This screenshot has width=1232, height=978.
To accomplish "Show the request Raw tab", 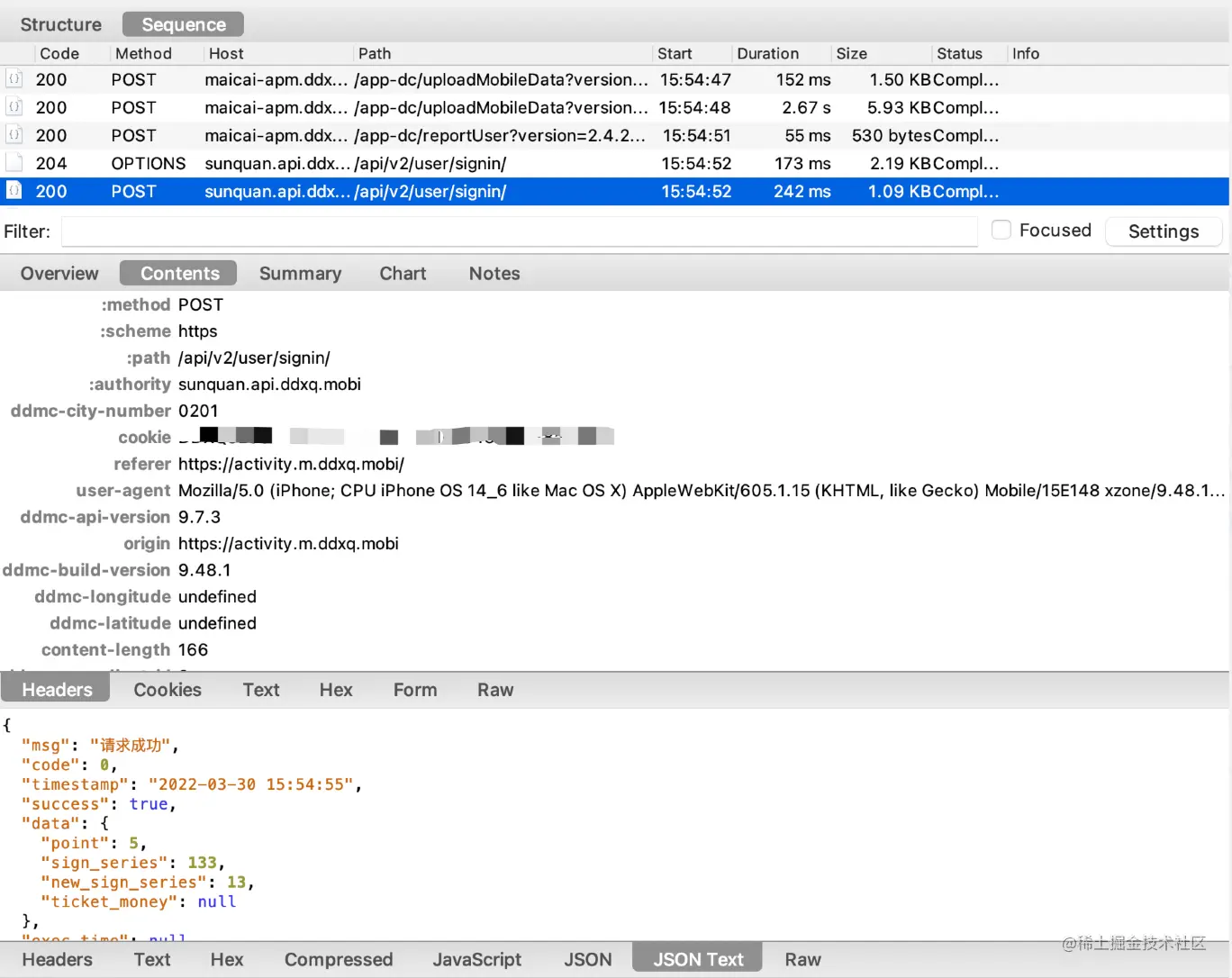I will pos(495,689).
